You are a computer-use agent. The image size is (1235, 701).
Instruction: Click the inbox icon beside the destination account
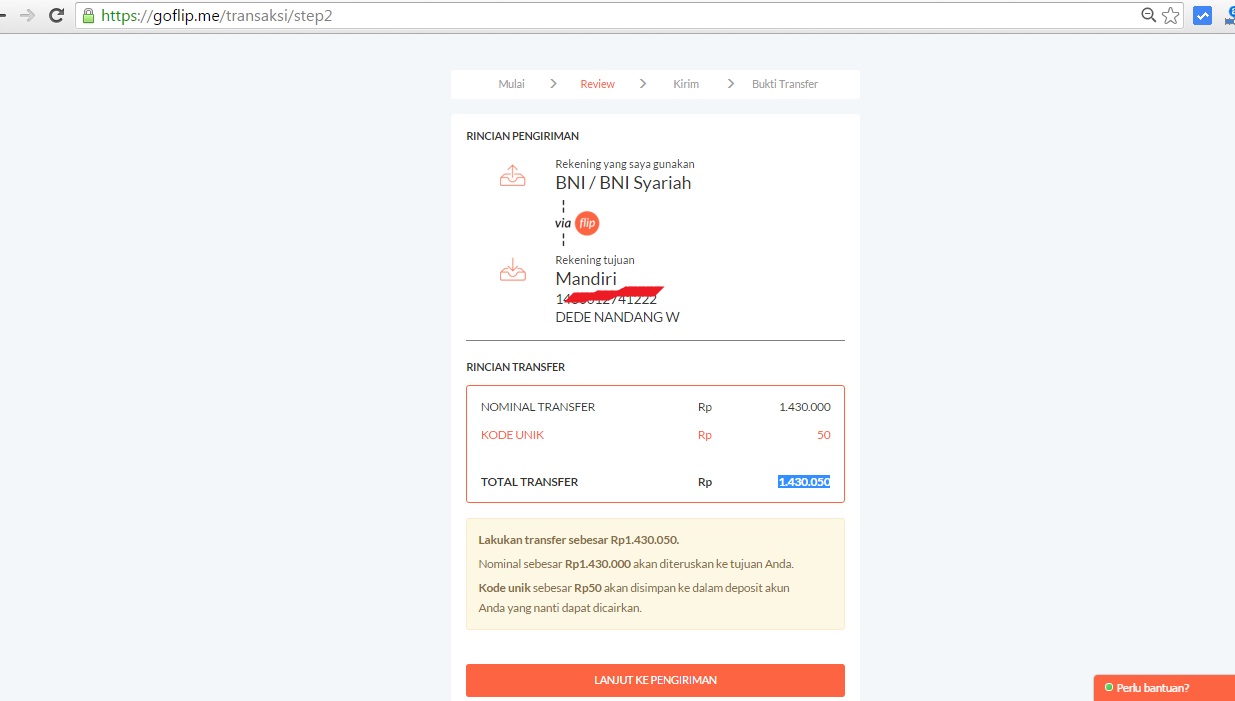click(512, 270)
